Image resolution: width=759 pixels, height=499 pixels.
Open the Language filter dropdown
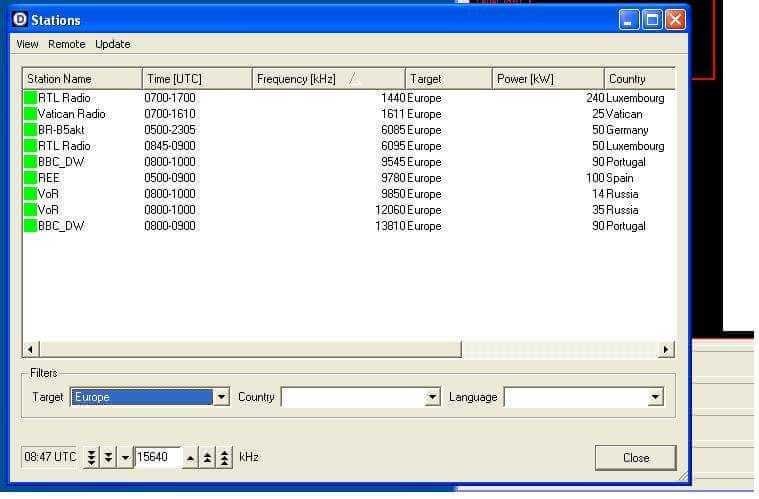tap(655, 397)
